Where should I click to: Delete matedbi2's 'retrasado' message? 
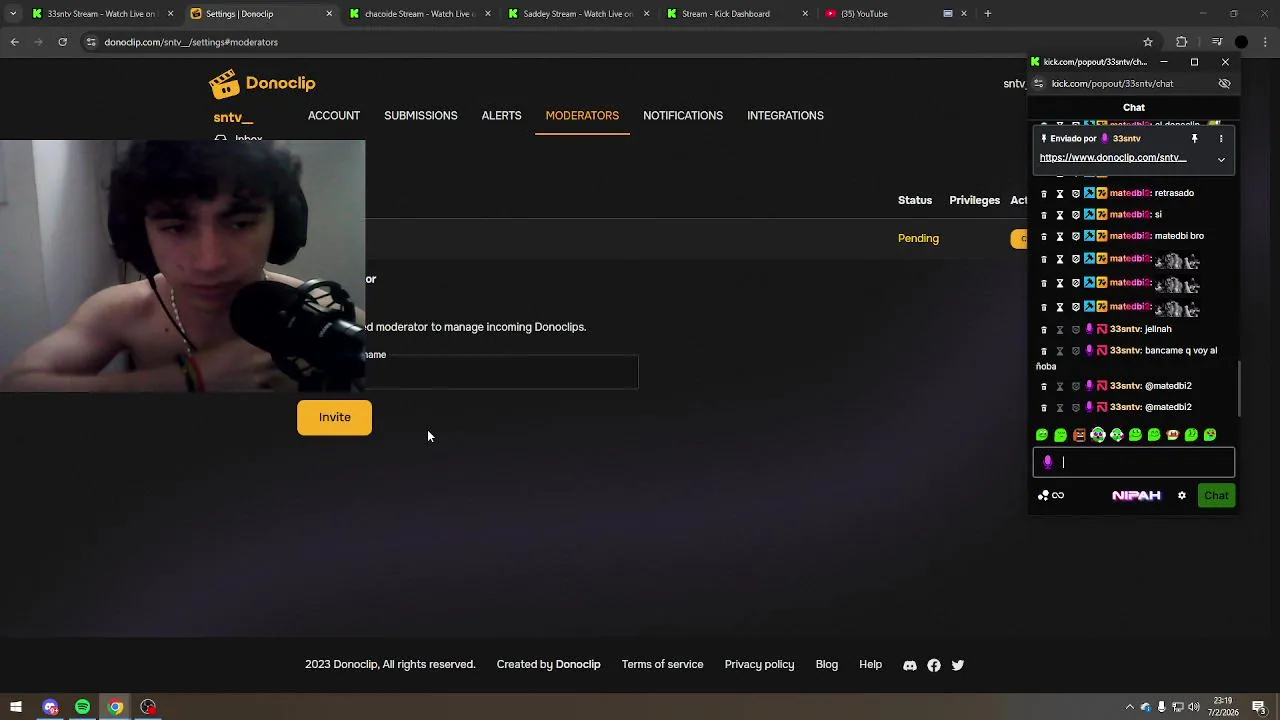pyautogui.click(x=1044, y=194)
